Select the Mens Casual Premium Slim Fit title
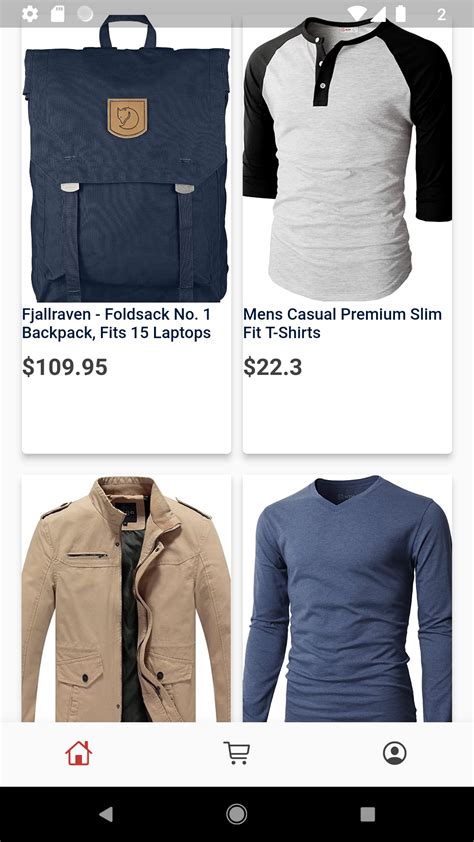 (x=342, y=323)
